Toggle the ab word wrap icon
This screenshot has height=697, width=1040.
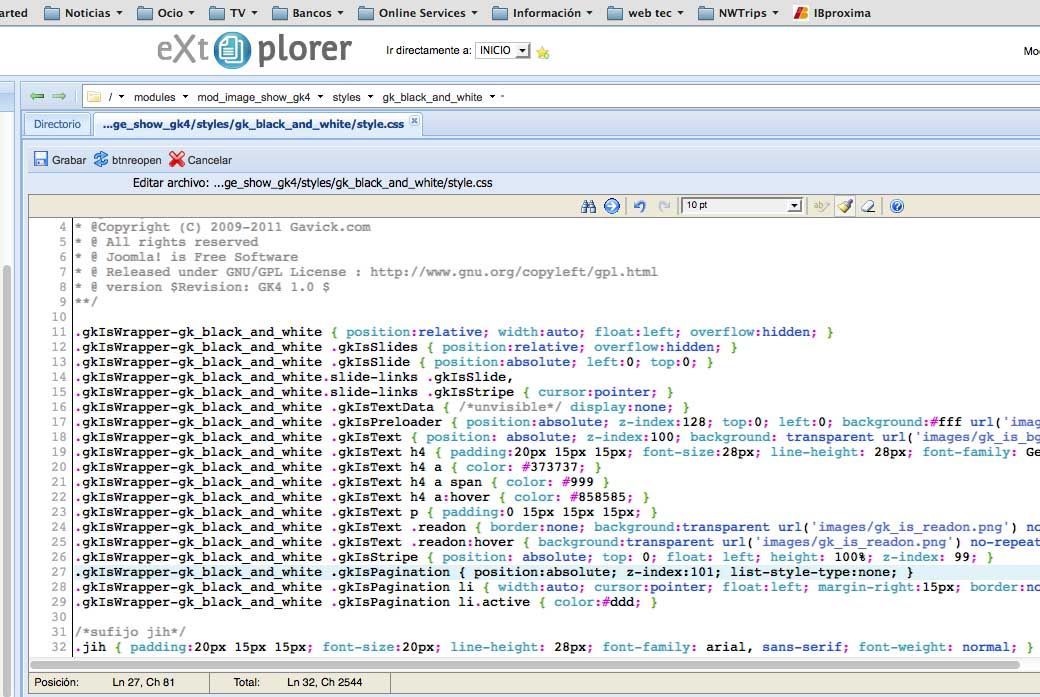[820, 206]
